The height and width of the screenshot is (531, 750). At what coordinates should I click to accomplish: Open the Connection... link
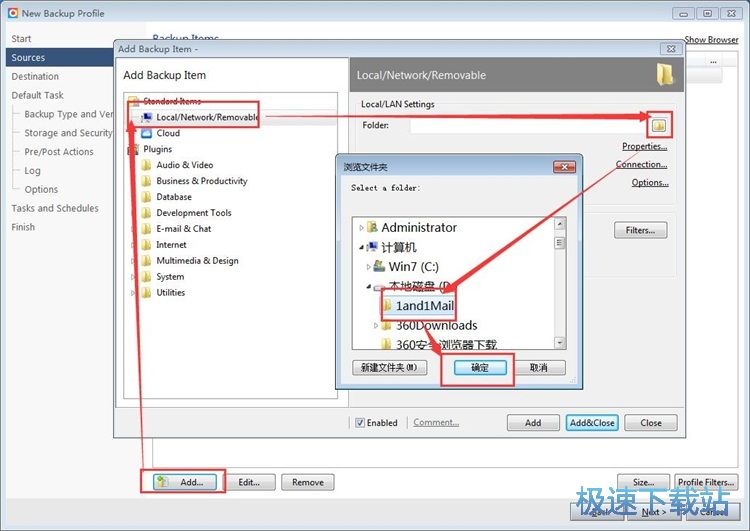(x=641, y=164)
